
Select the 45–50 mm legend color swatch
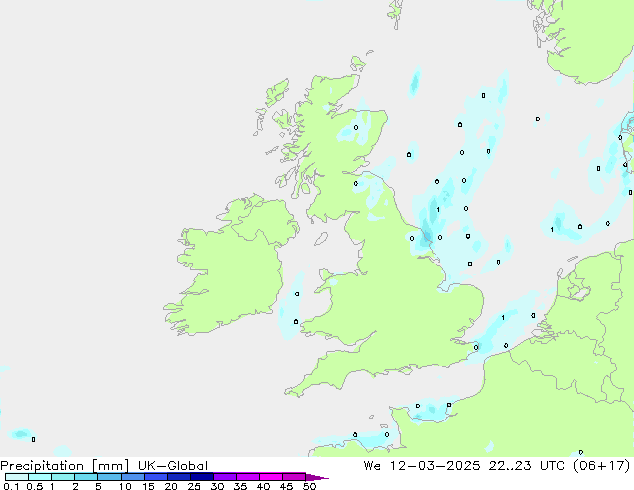(x=294, y=477)
